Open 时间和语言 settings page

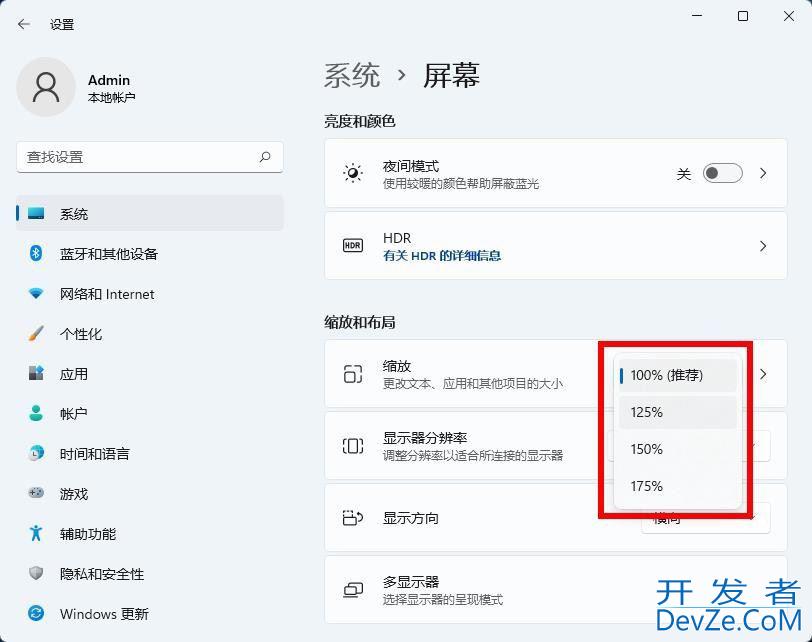150,453
